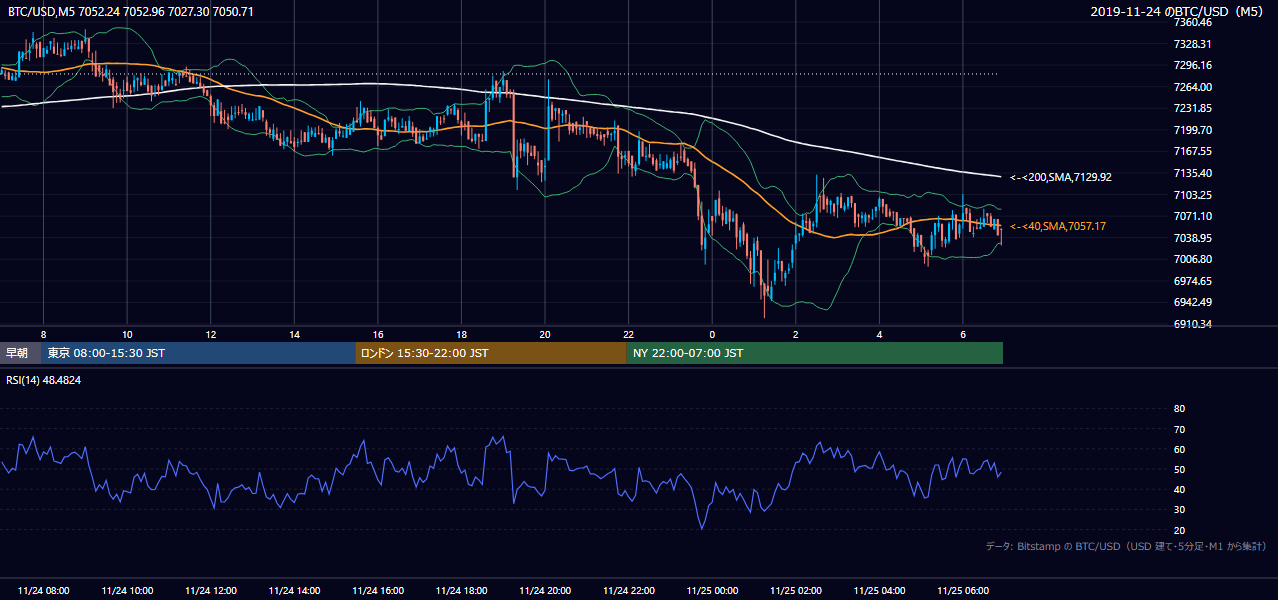Image resolution: width=1278 pixels, height=600 pixels.
Task: Click price axis value 7264.00
Action: [x=1192, y=87]
